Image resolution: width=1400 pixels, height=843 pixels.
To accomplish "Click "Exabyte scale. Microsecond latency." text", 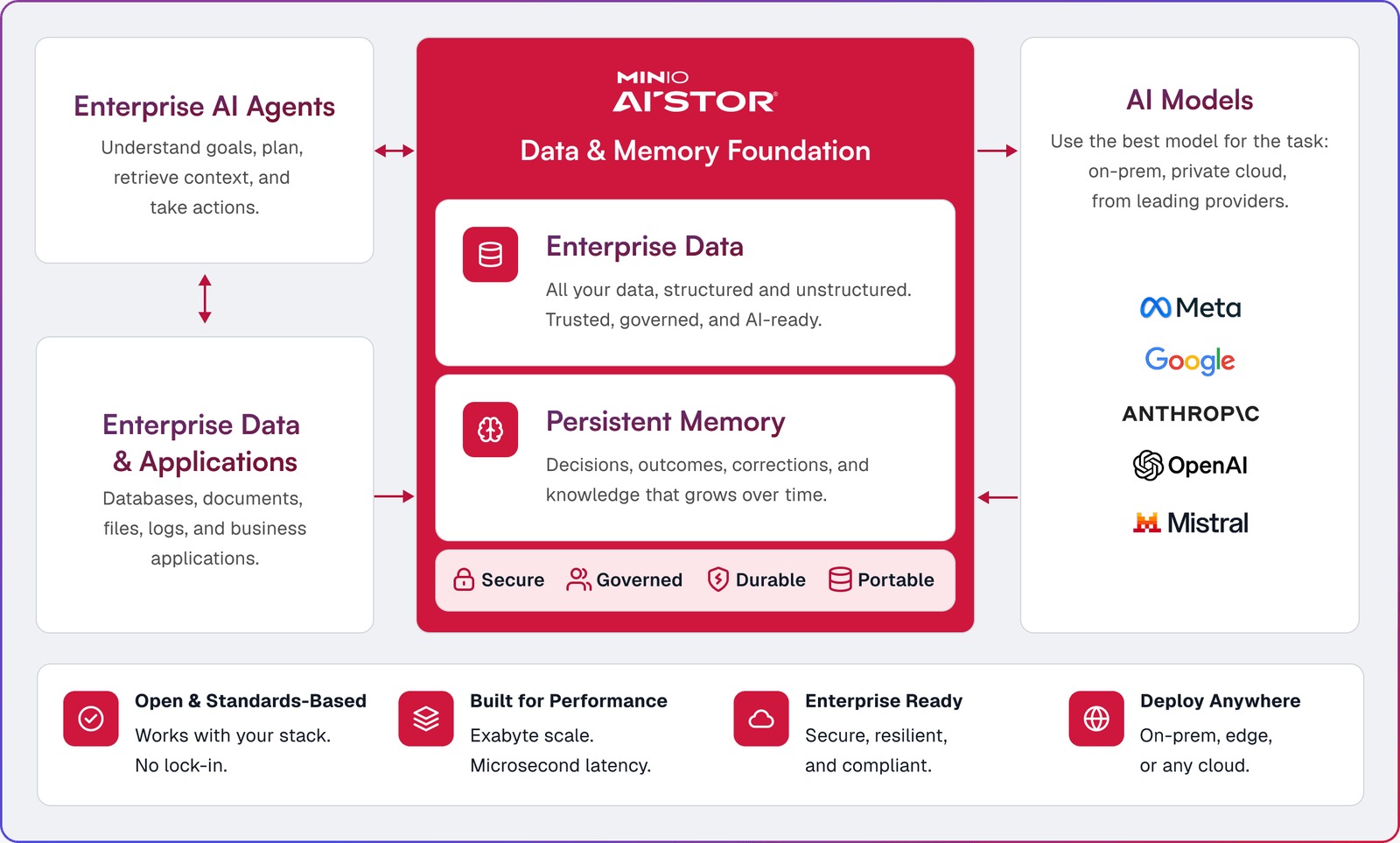I will coord(561,750).
